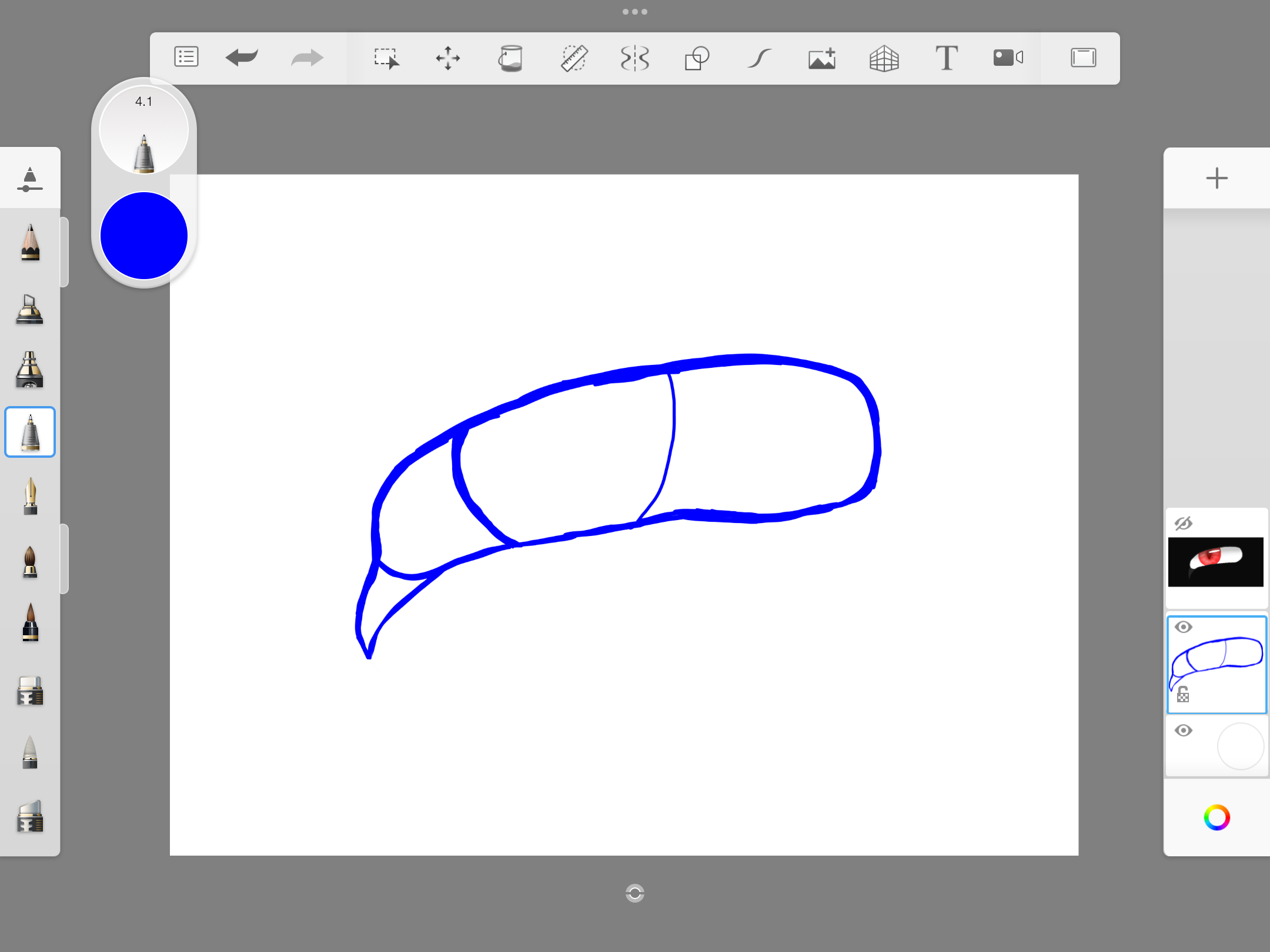Select the paint bucket fill tool

511,58
